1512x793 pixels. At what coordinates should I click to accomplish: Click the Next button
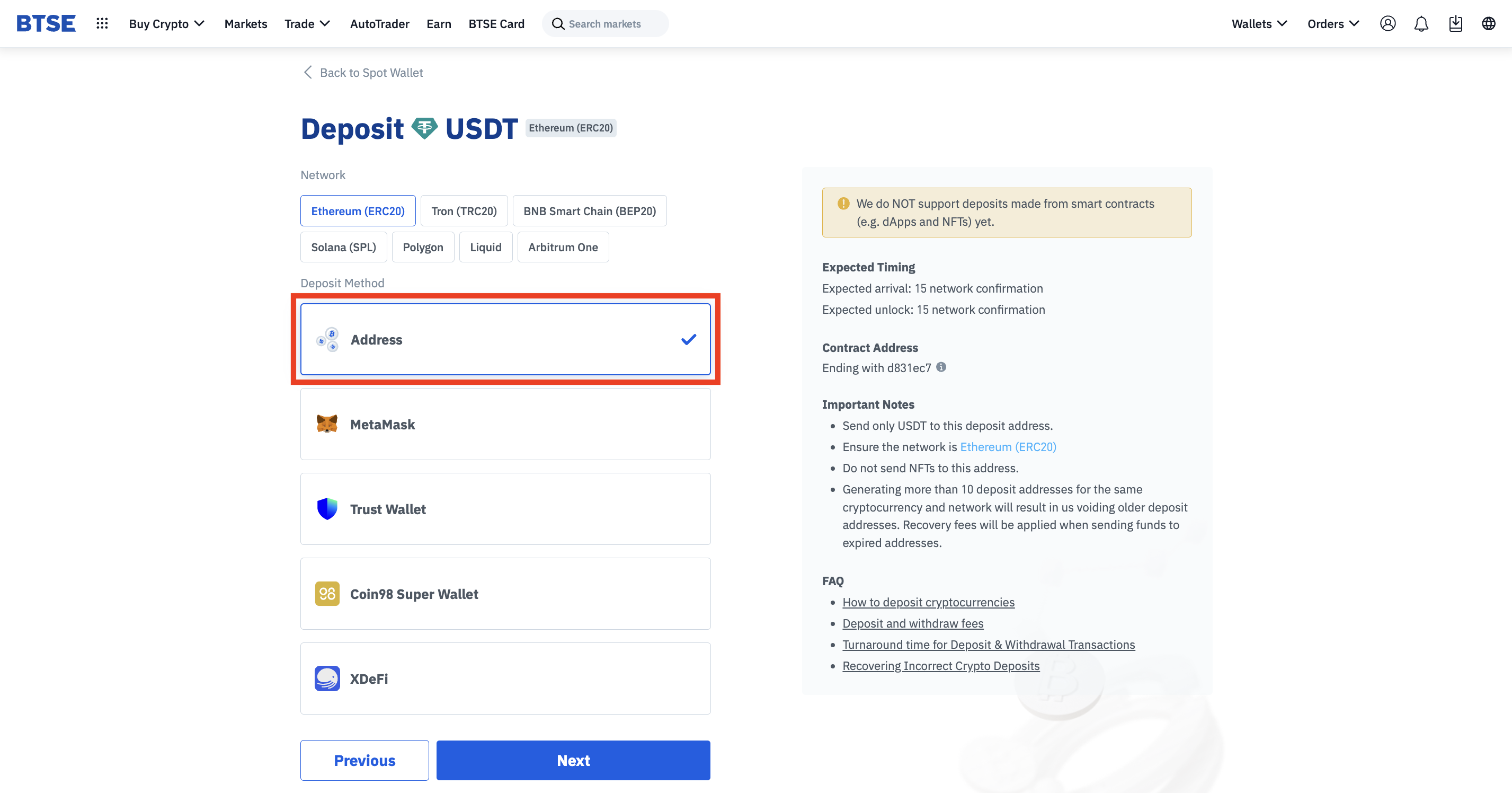tap(573, 760)
